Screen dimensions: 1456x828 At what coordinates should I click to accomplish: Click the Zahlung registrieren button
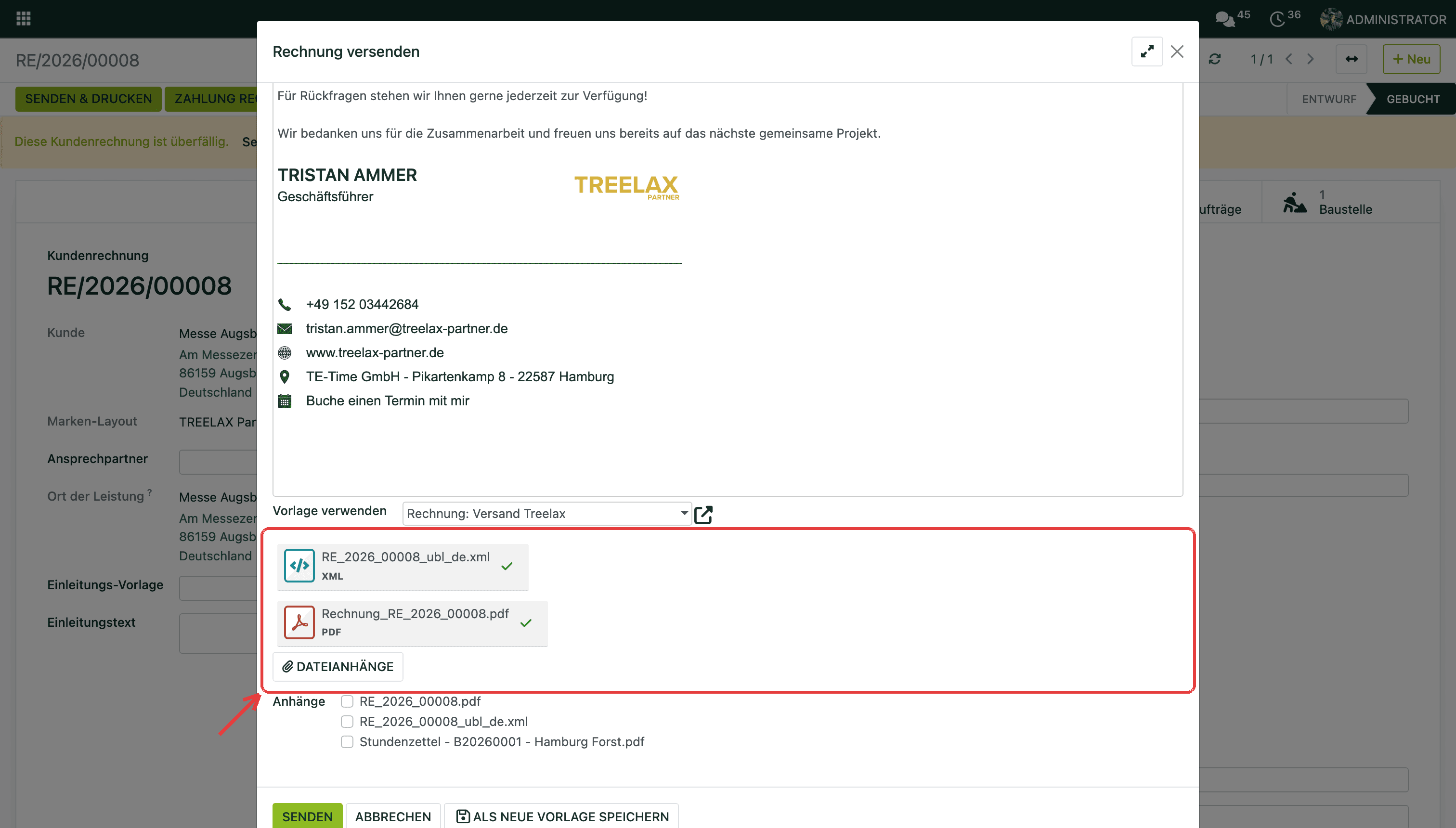(x=211, y=98)
